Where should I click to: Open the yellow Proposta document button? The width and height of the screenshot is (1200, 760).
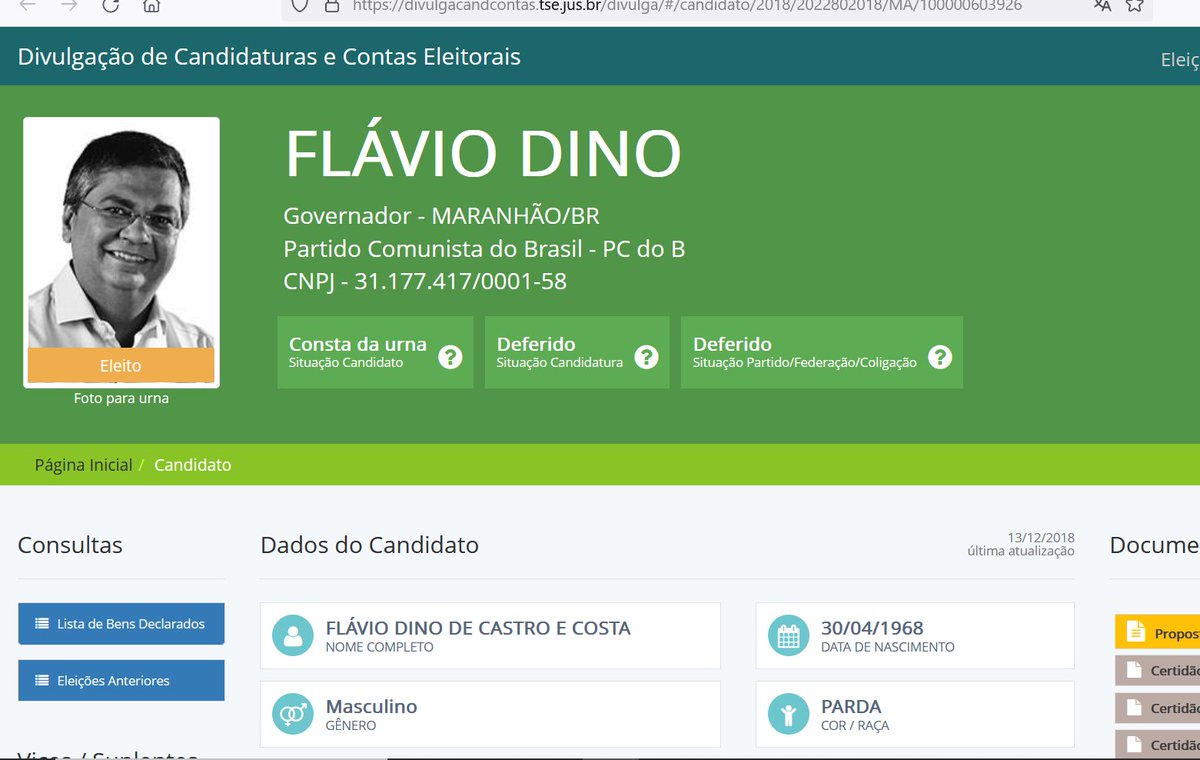coord(1158,633)
